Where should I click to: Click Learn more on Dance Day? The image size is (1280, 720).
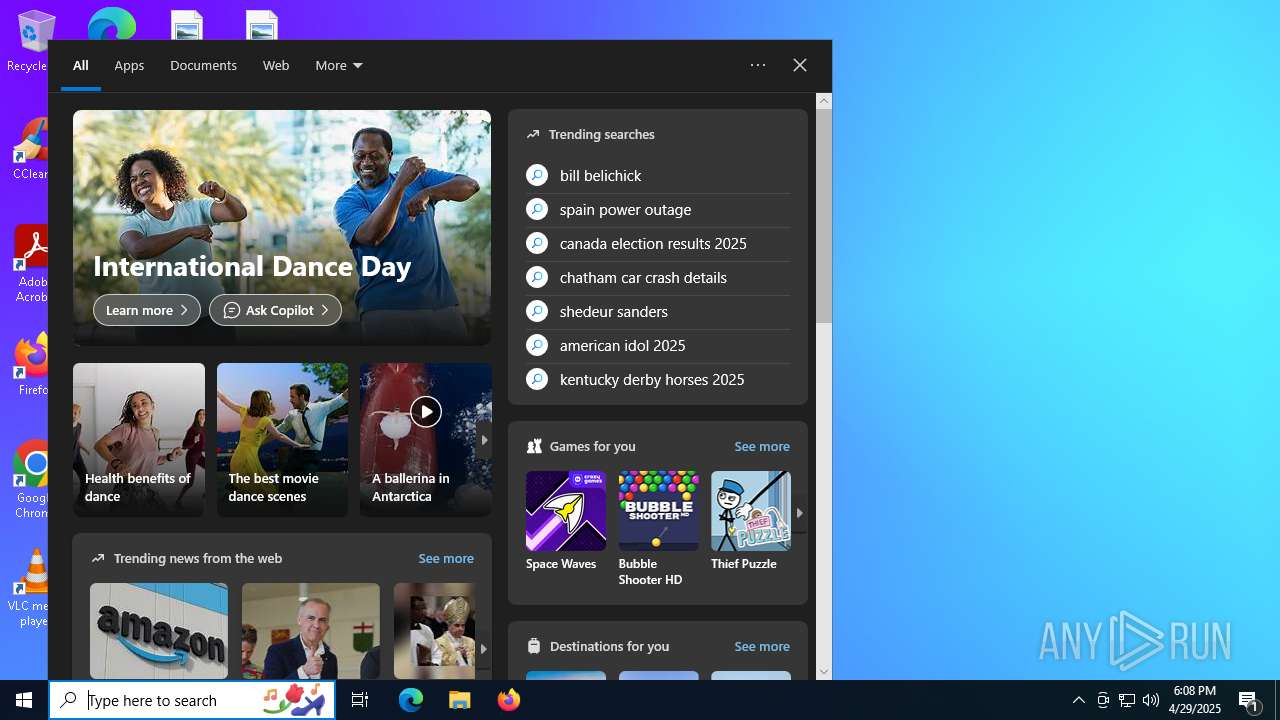tap(147, 310)
